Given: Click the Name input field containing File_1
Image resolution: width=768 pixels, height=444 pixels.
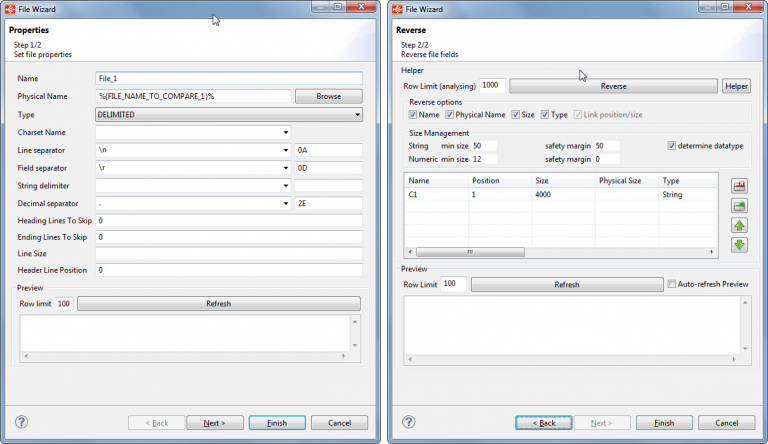Looking at the screenshot, I should (228, 78).
